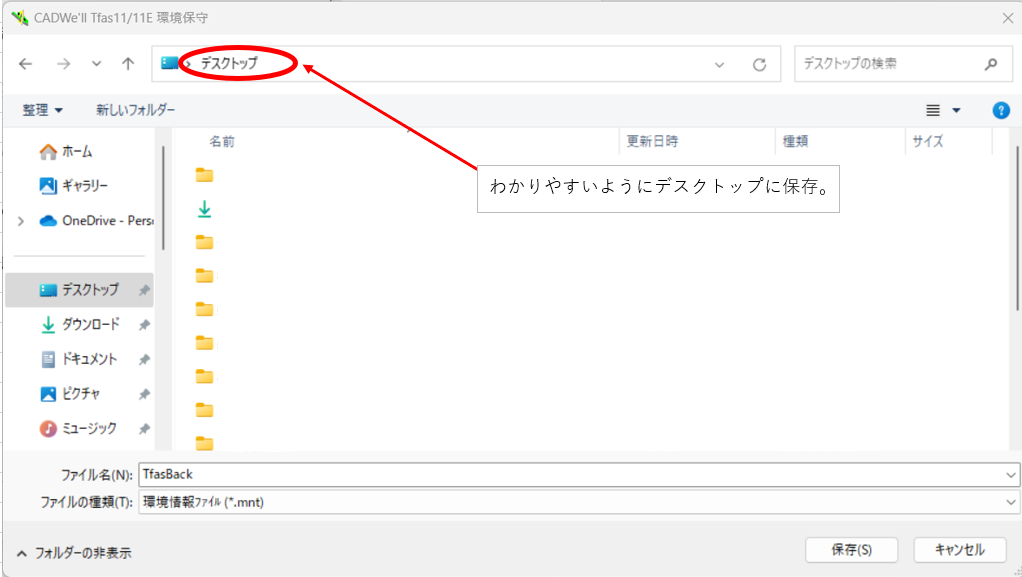Change the view layout icon
This screenshot has width=1022, height=577.
point(933,111)
